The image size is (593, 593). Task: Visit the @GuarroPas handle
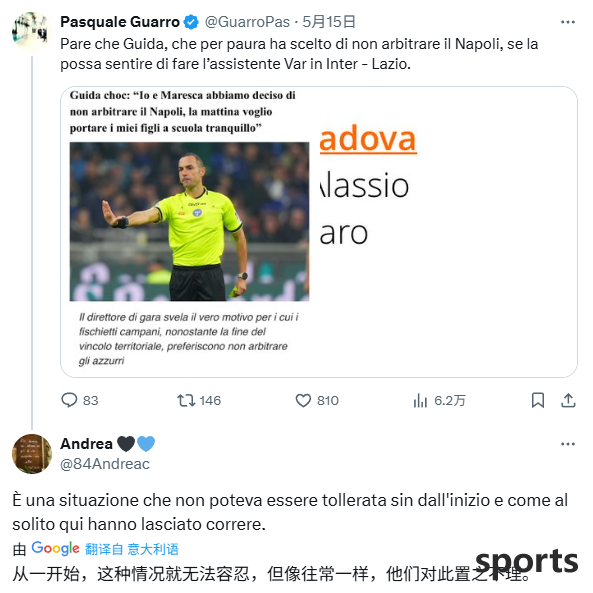coord(247,22)
